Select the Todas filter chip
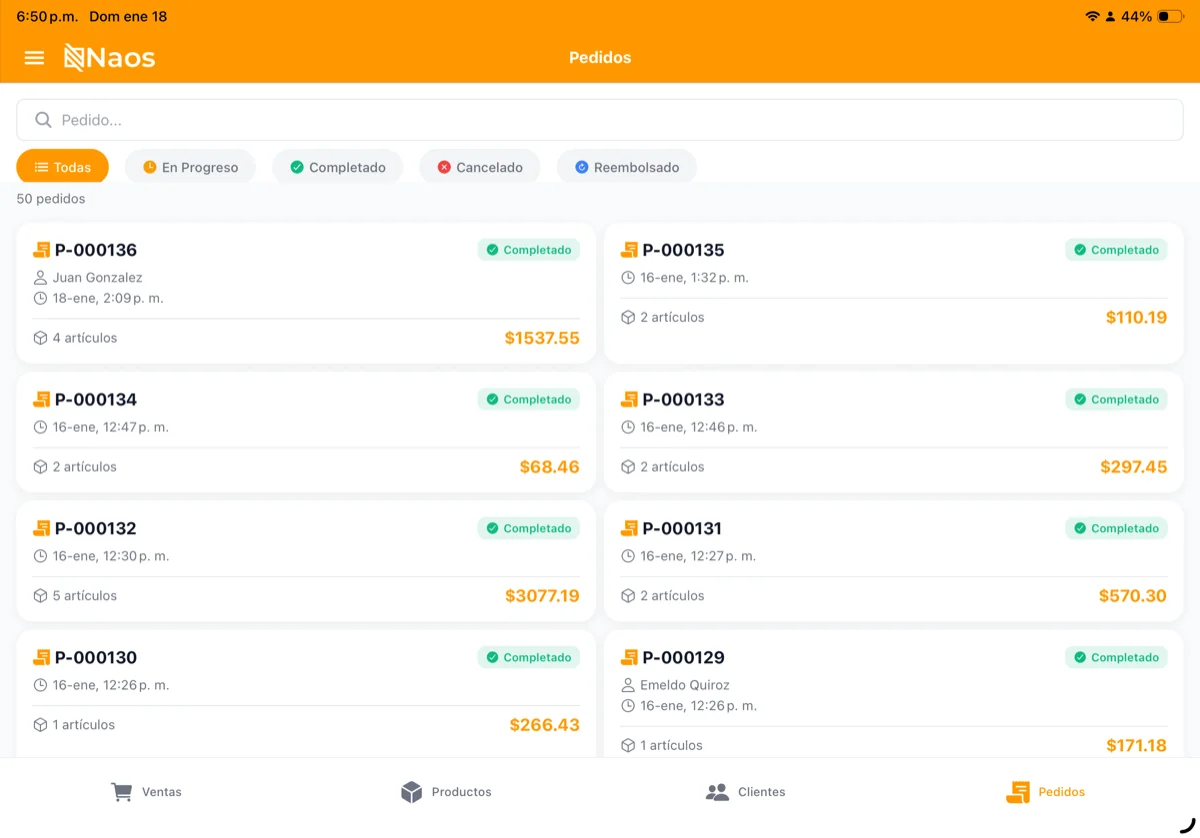Image resolution: width=1200 pixels, height=838 pixels. coord(62,167)
